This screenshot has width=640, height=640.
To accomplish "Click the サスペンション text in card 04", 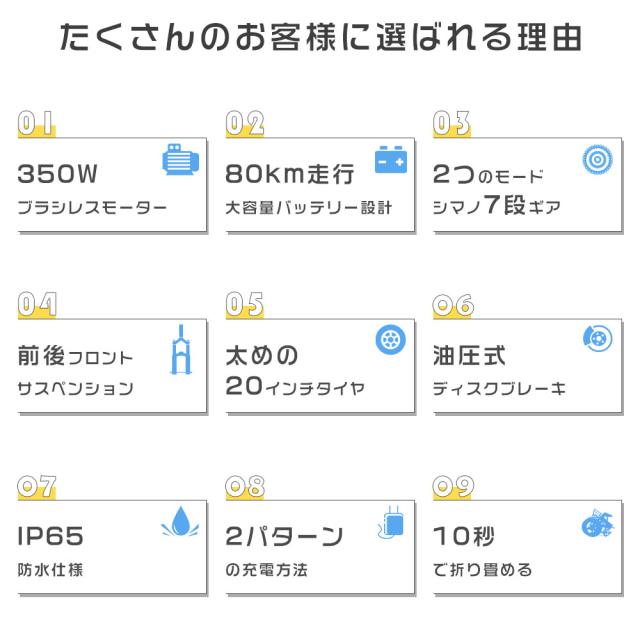I will 75,389.
